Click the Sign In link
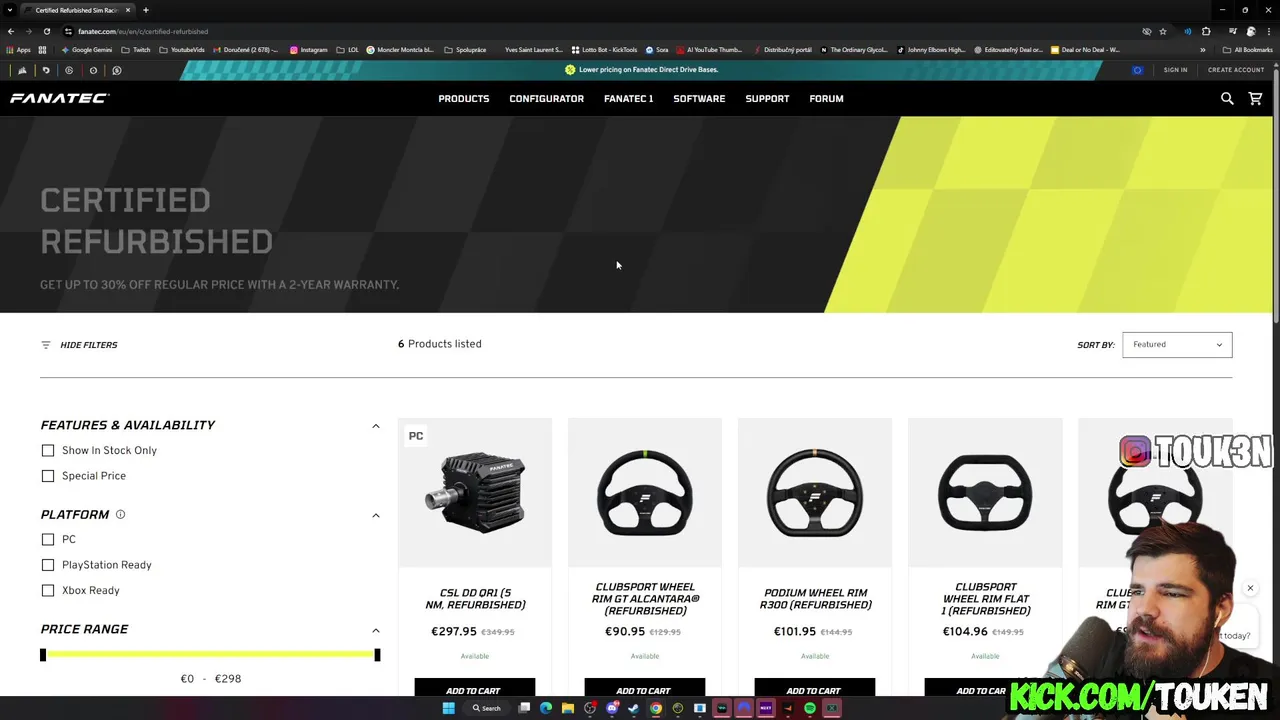 tap(1176, 70)
